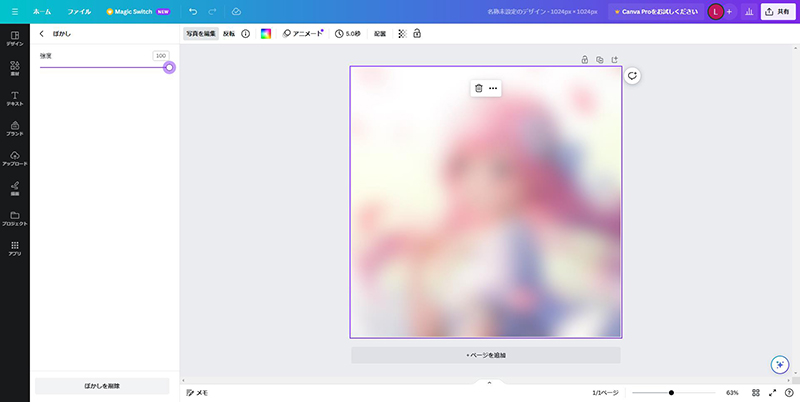Open the プロジェクト sidebar tab
This screenshot has width=800, height=402.
pyautogui.click(x=15, y=218)
